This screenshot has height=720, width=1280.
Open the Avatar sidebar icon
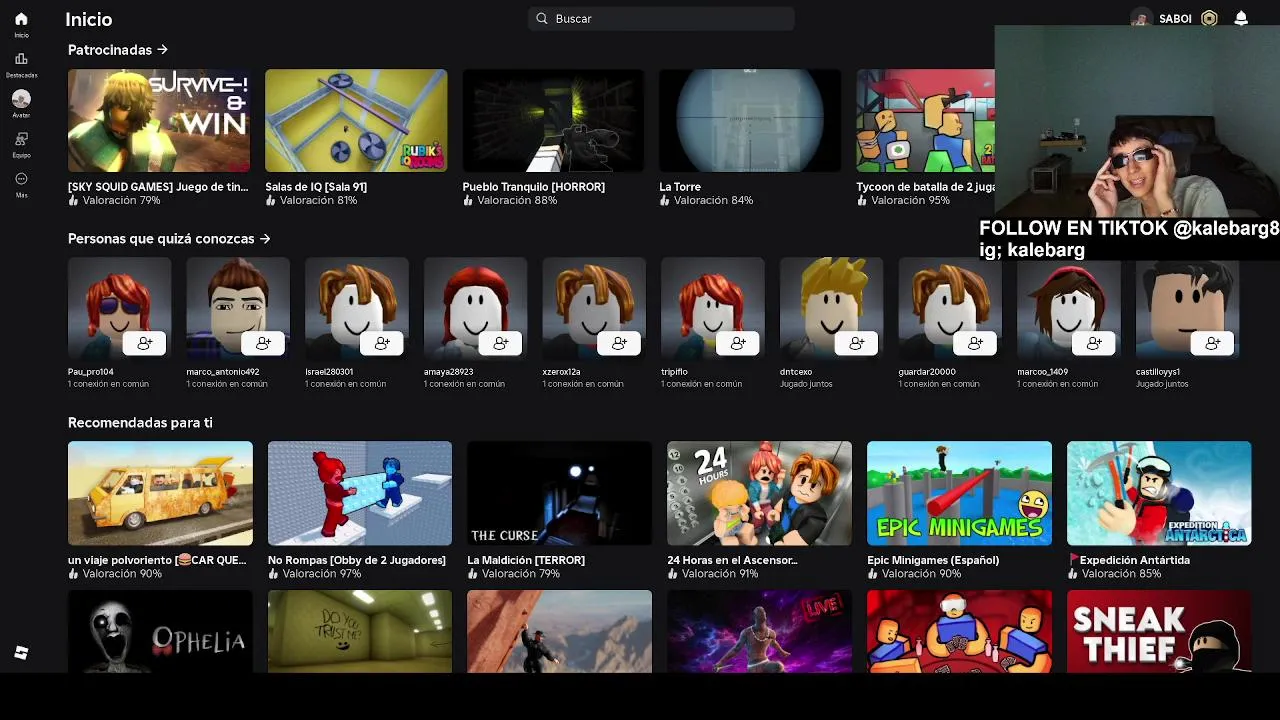pos(21,99)
